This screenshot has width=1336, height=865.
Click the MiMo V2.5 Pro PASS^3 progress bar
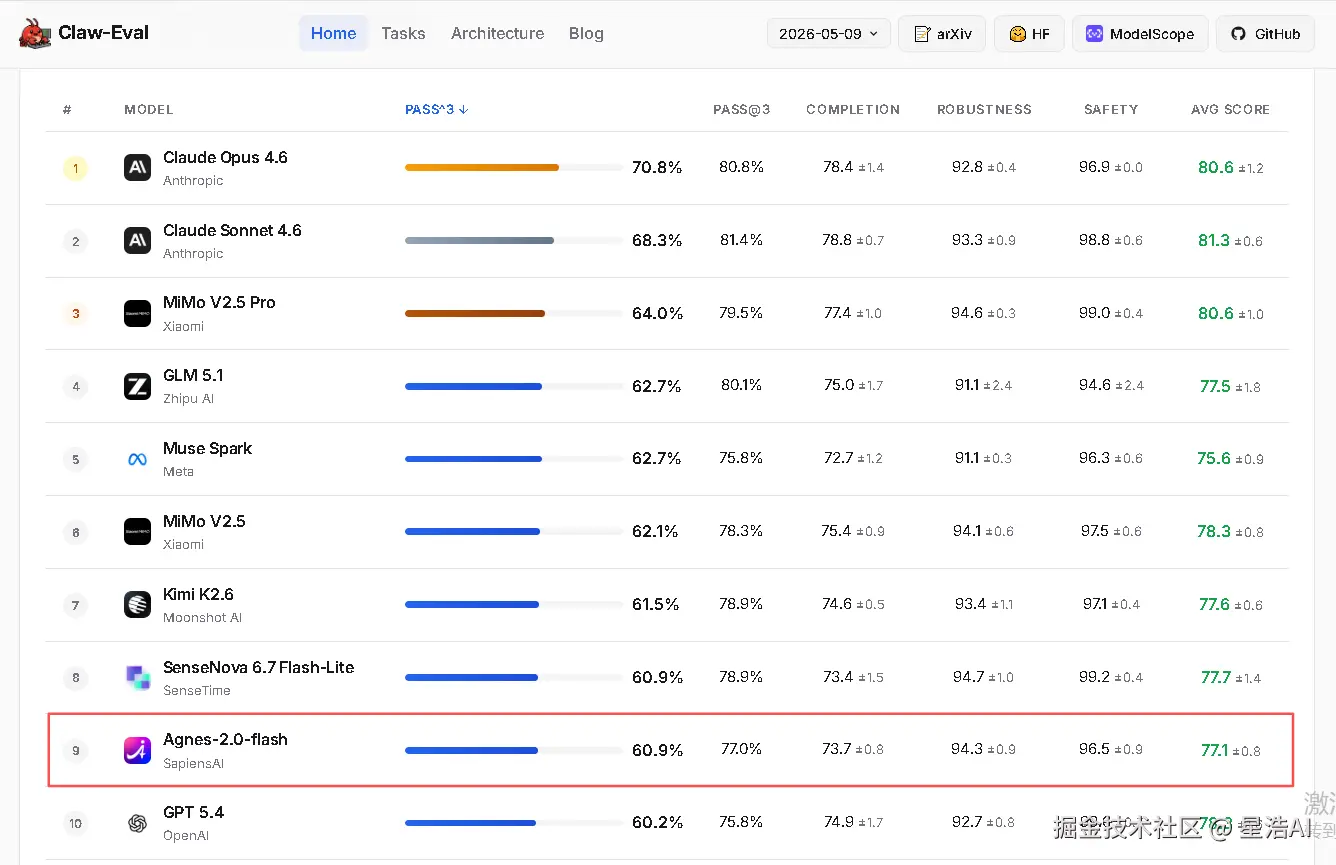pyautogui.click(x=514, y=314)
